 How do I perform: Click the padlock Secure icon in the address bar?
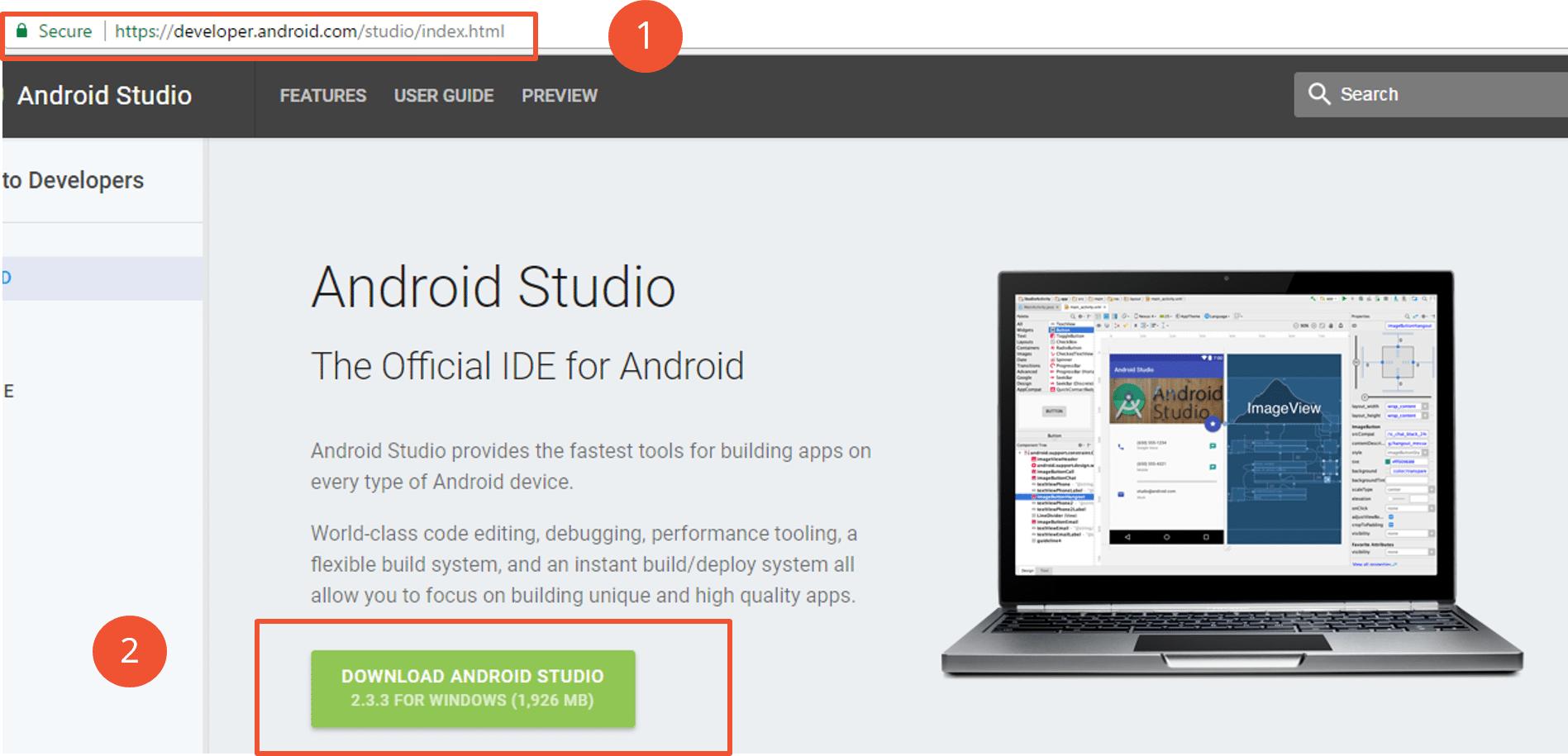tap(22, 31)
